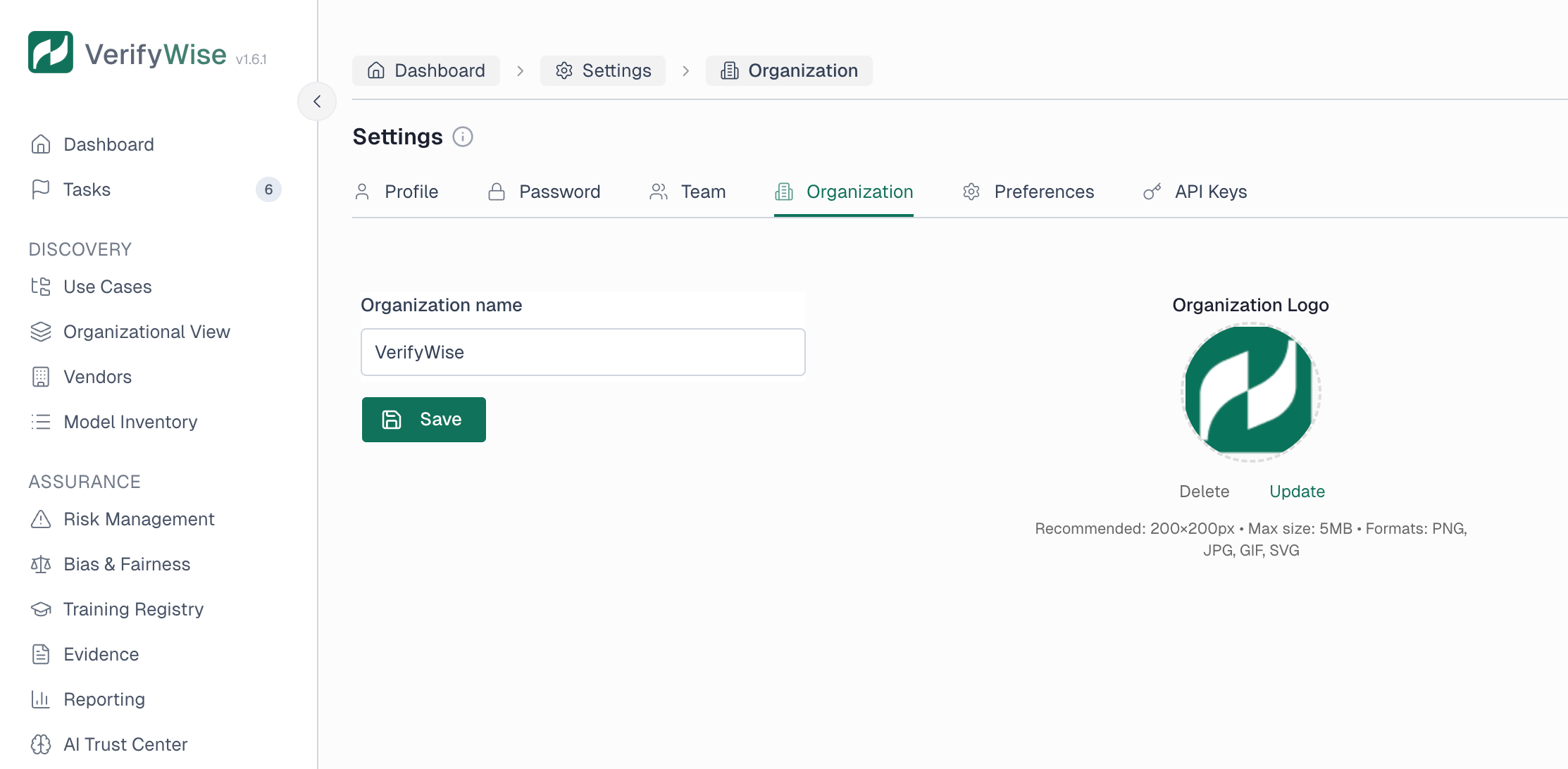
Task: Click the Reporting chart icon
Action: point(41,699)
